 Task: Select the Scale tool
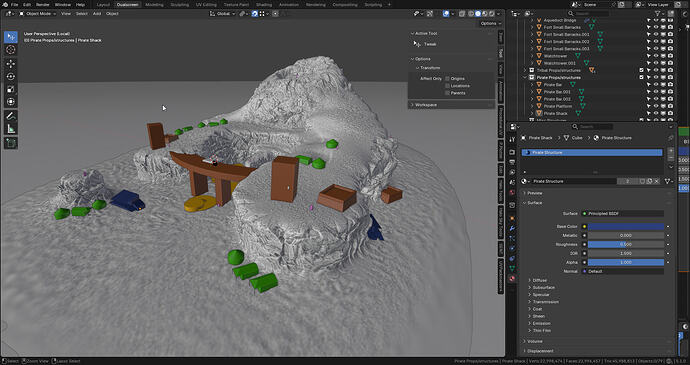[x=11, y=89]
